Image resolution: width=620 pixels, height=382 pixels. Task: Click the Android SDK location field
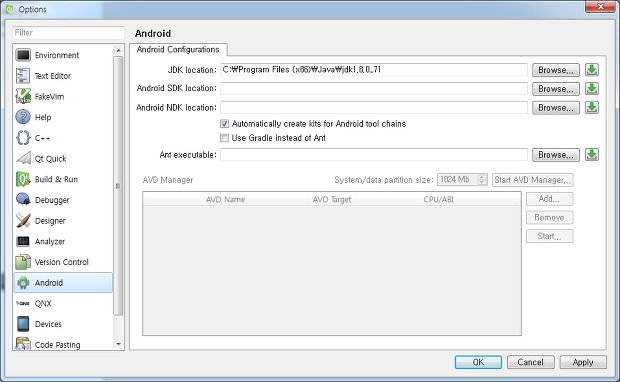tap(374, 88)
